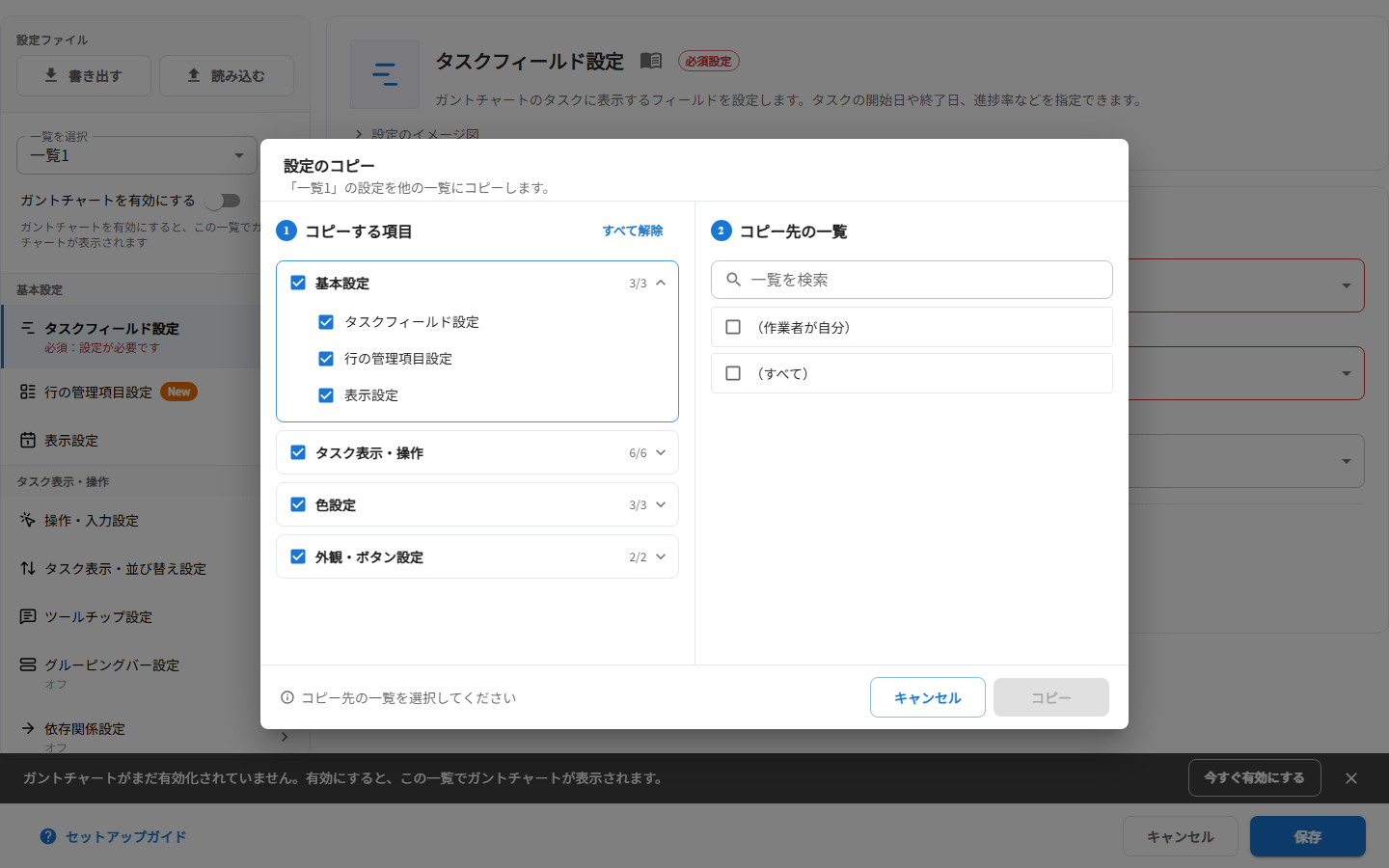Click the 書き出す button
The image size is (1389, 868).
84,75
